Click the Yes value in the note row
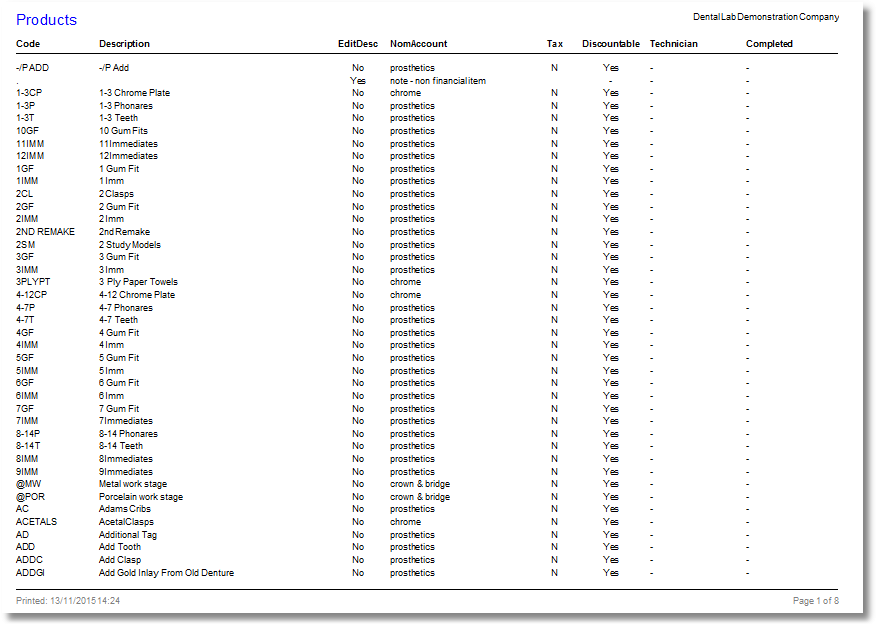The image size is (877, 627). click(358, 80)
